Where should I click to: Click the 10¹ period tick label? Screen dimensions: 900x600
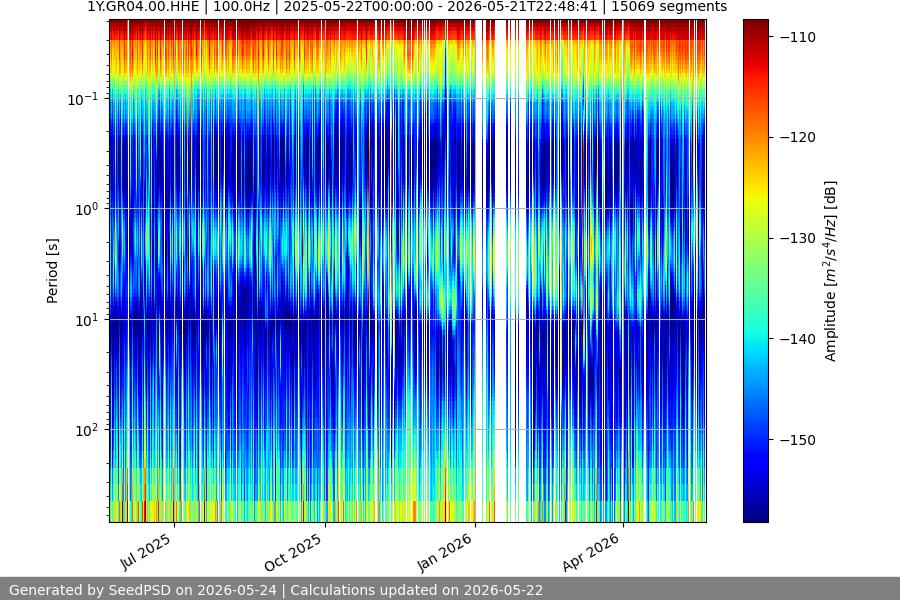pyautogui.click(x=86, y=320)
